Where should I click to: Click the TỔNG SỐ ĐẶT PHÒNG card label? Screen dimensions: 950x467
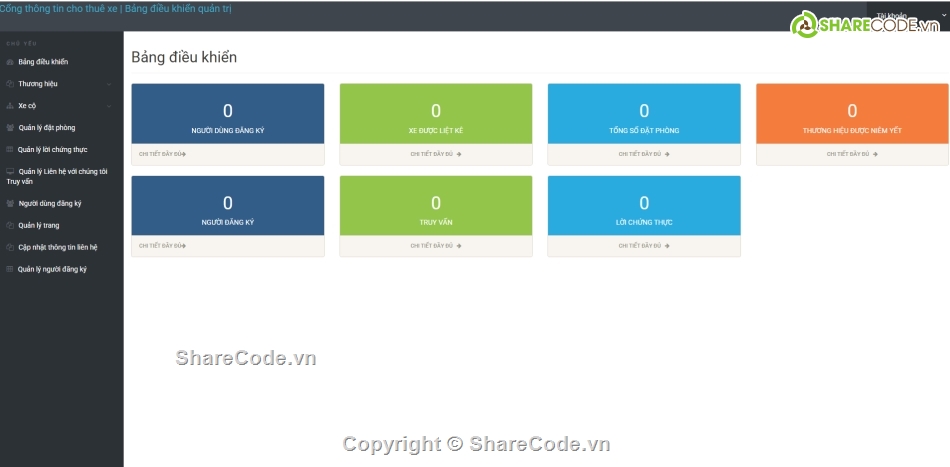[644, 131]
